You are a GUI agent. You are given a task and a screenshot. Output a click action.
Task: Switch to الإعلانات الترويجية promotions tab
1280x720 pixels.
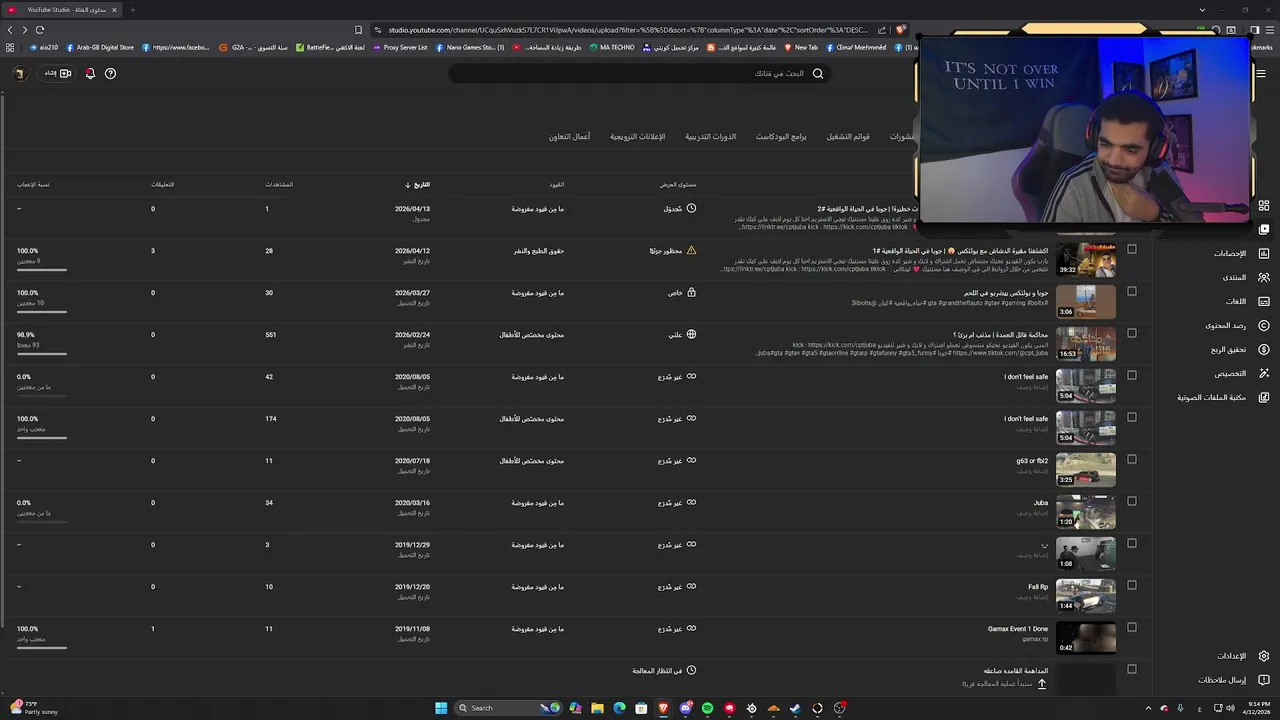[x=638, y=136]
